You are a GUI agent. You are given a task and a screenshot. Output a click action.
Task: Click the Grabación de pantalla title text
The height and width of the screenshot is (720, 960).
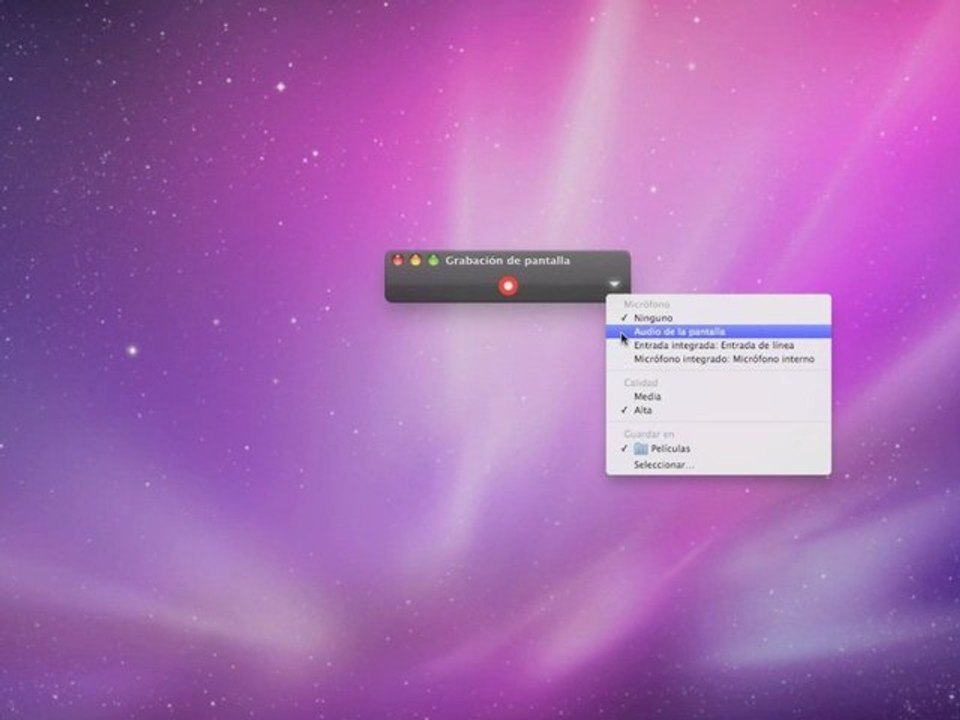point(508,260)
